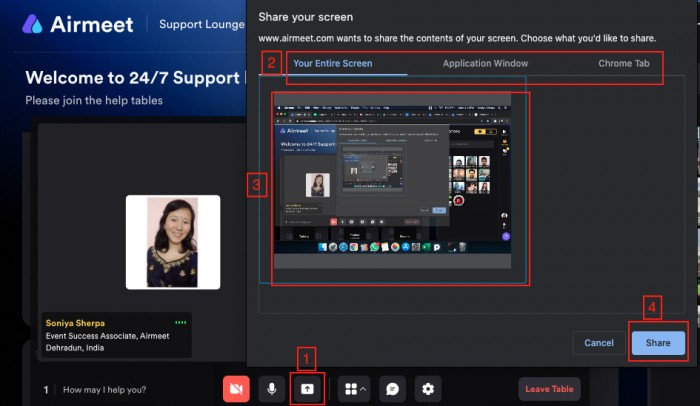Viewport: 700px width, 406px height.
Task: Select the entire screen preview thumbnail
Action: [x=392, y=180]
